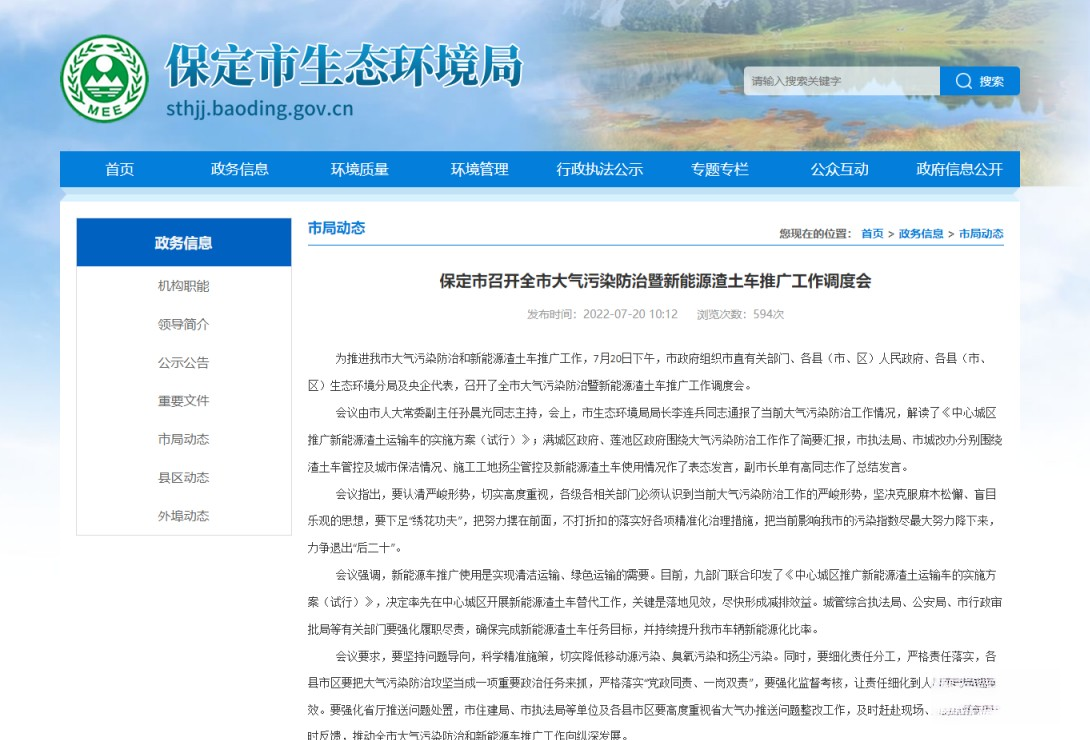Viewport: 1090px width, 740px height.
Task: Open the 政府信息公开 navigation menu
Action: coord(957,169)
